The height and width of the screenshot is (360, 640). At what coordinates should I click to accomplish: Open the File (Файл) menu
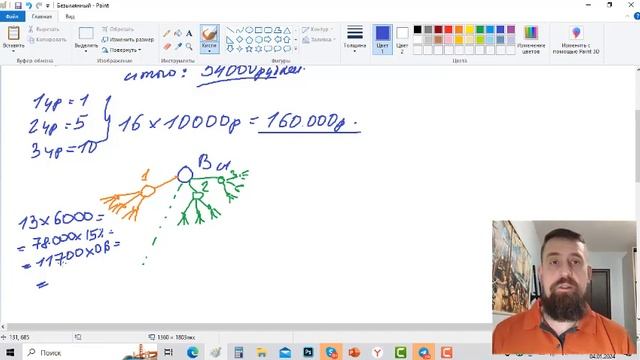pyautogui.click(x=12, y=16)
